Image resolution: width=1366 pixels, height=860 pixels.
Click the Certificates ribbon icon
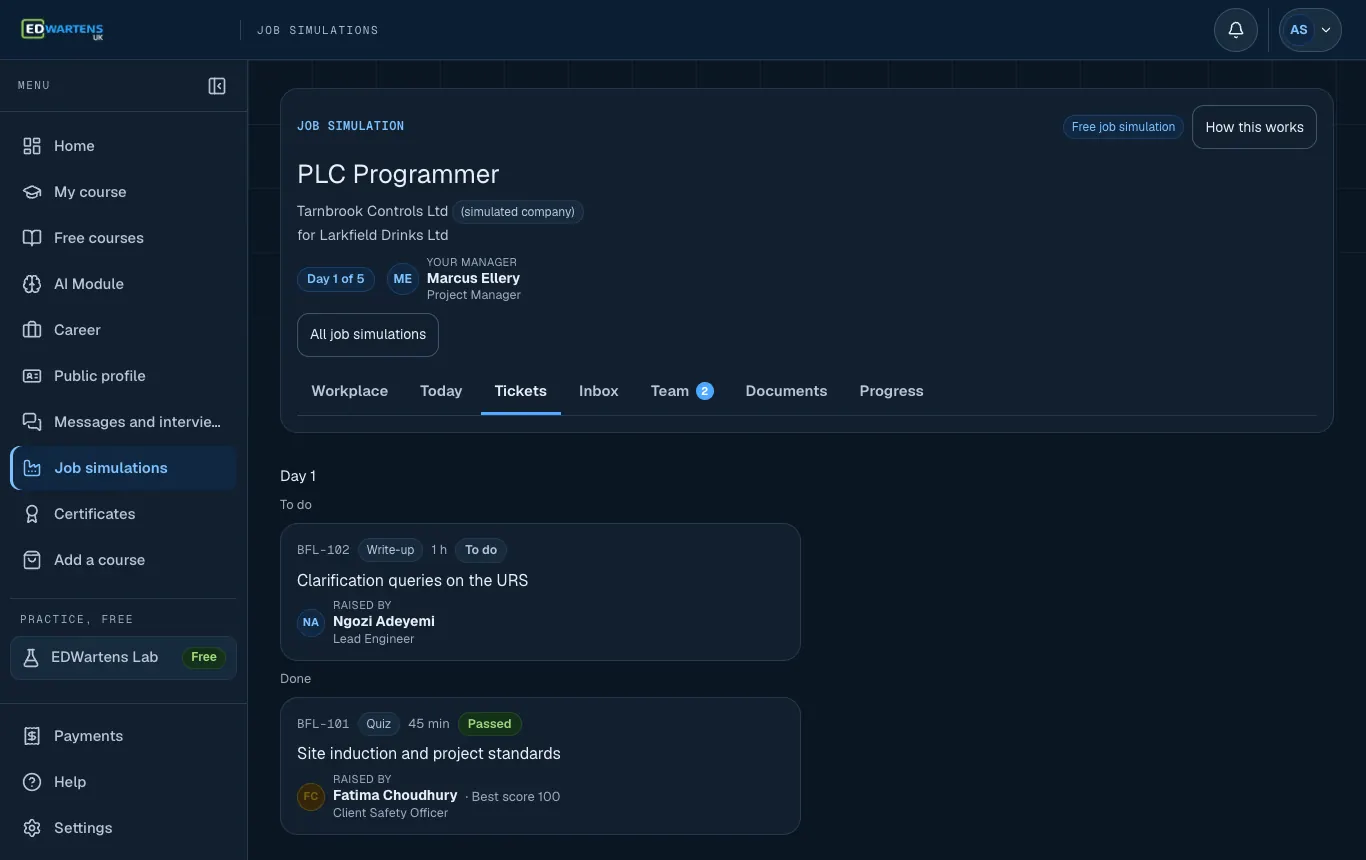pyautogui.click(x=32, y=514)
